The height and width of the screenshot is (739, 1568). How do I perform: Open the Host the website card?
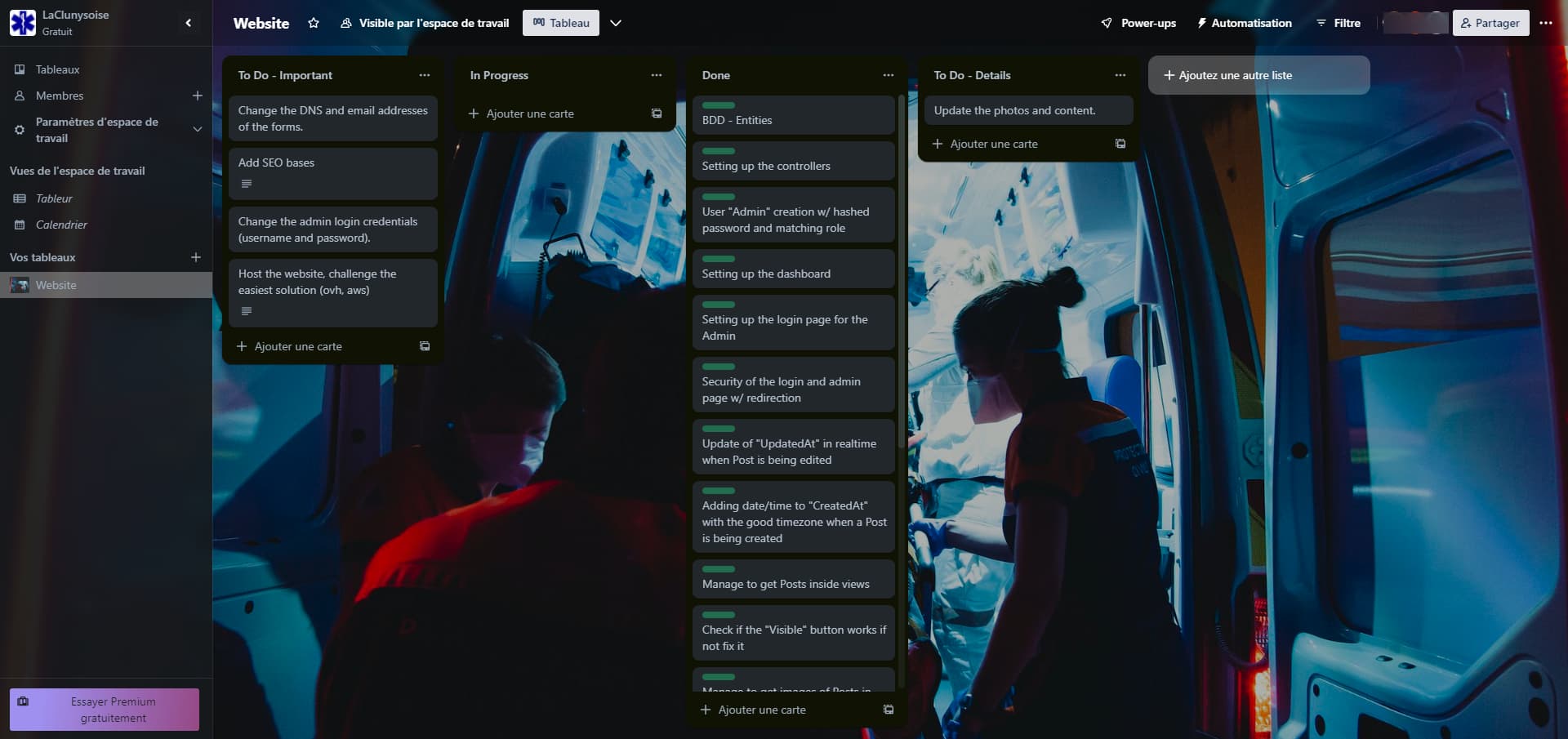[x=333, y=292]
